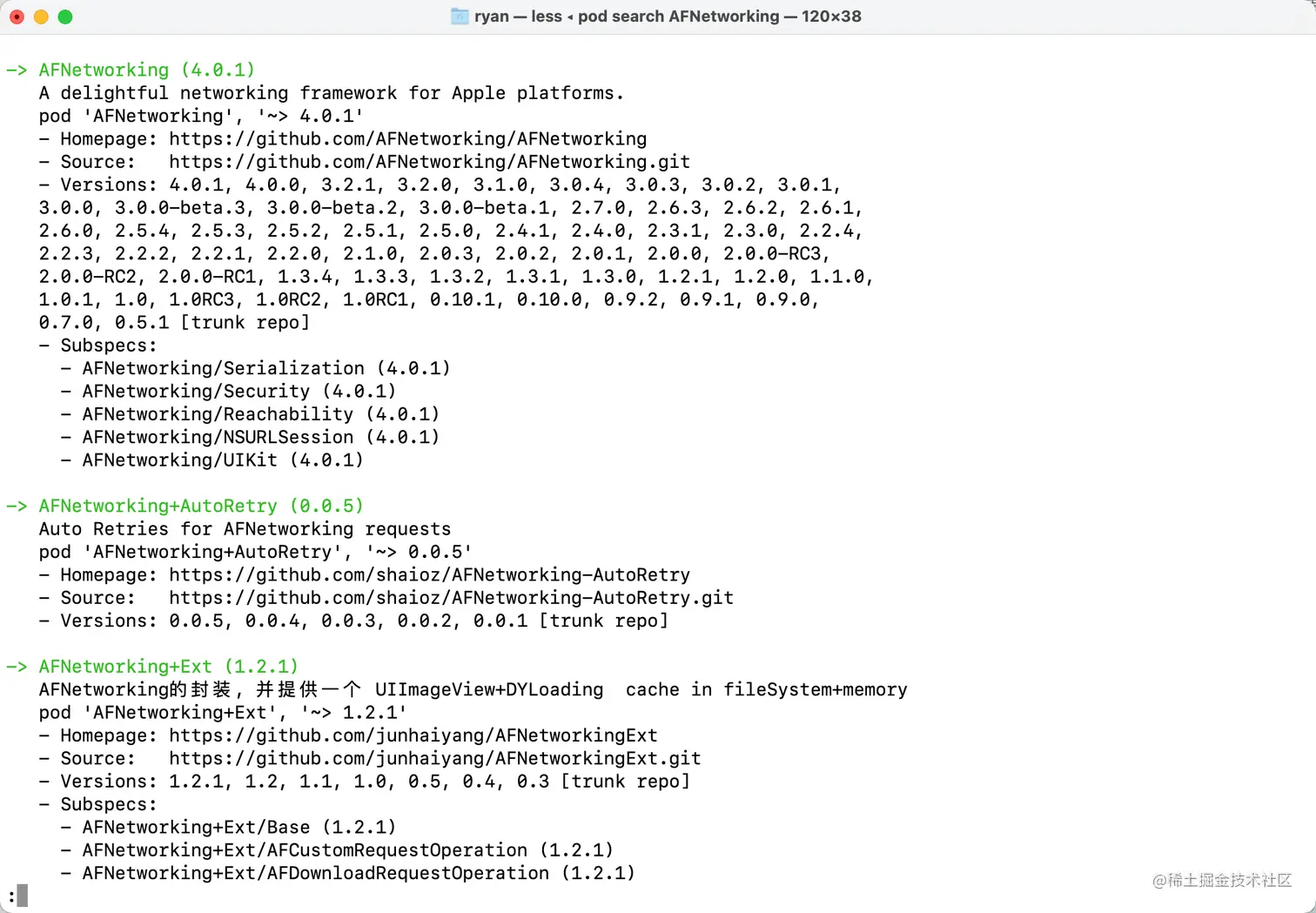Click the version line starting '2.0.0-RC2'
The height and width of the screenshot is (913, 1316).
coord(455,276)
